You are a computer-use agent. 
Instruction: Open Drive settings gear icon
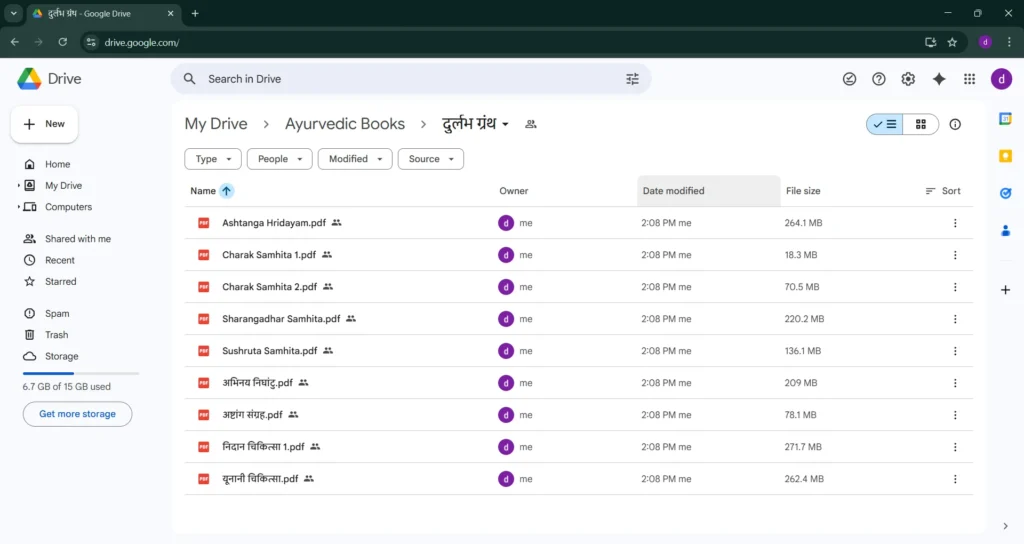click(x=908, y=79)
